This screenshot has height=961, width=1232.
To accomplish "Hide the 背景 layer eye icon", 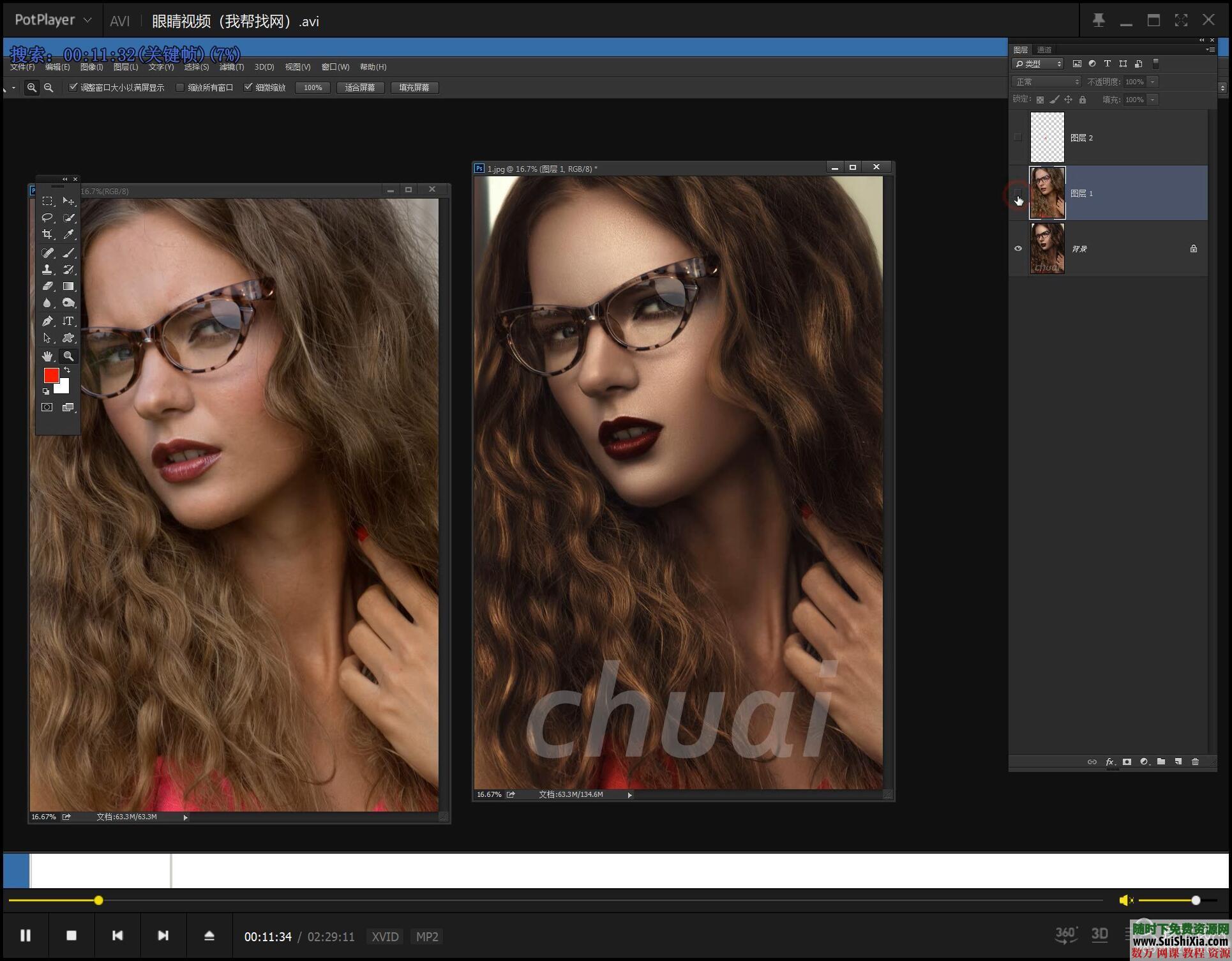I will pyautogui.click(x=1018, y=248).
